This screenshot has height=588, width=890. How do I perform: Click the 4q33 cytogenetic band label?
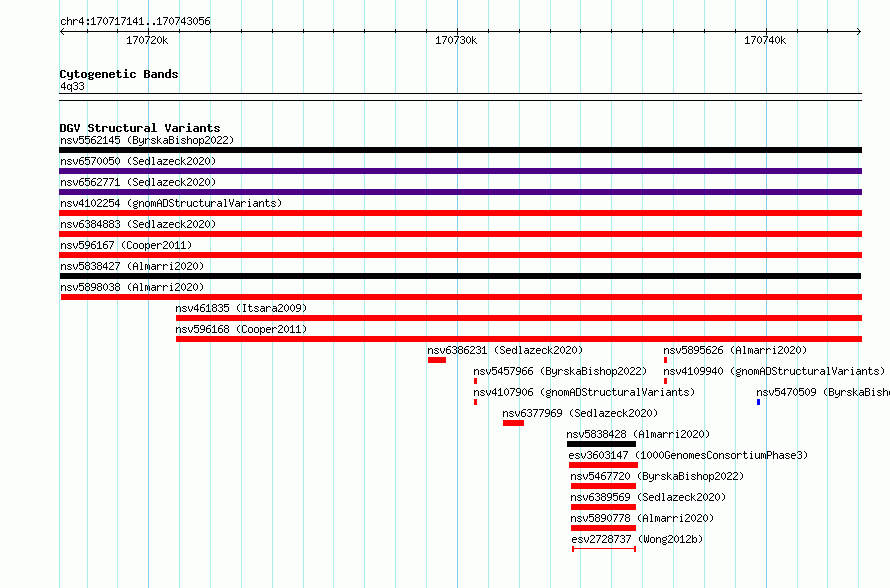click(72, 87)
